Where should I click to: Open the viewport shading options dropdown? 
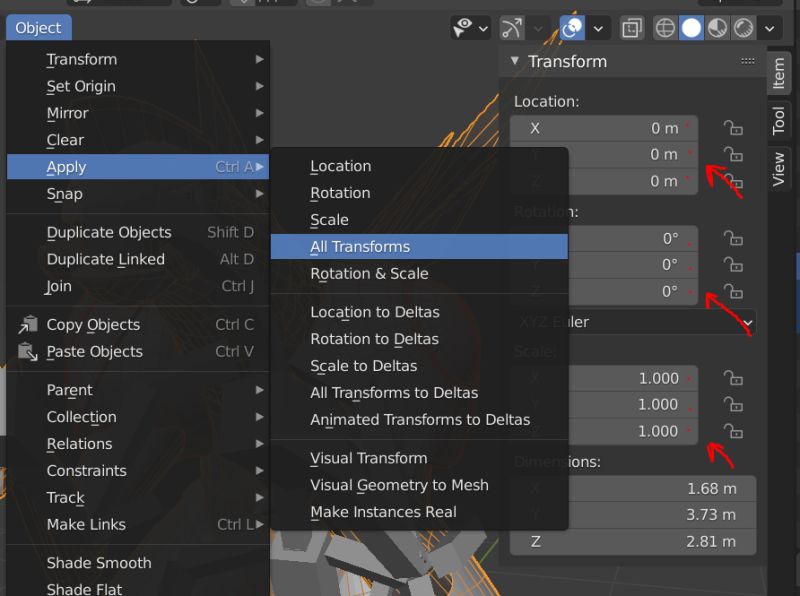coord(770,28)
